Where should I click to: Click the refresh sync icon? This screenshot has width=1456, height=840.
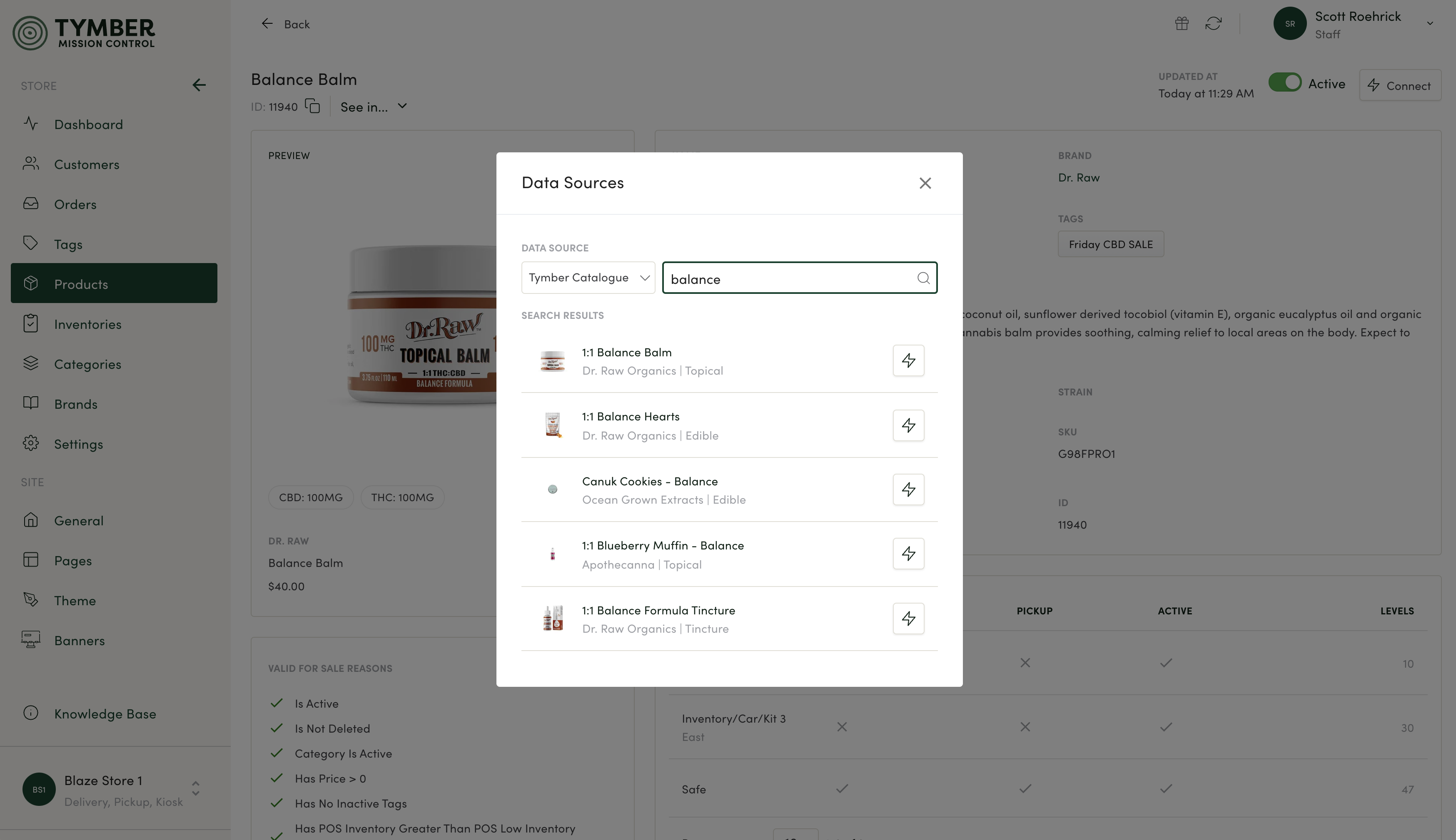1213,23
